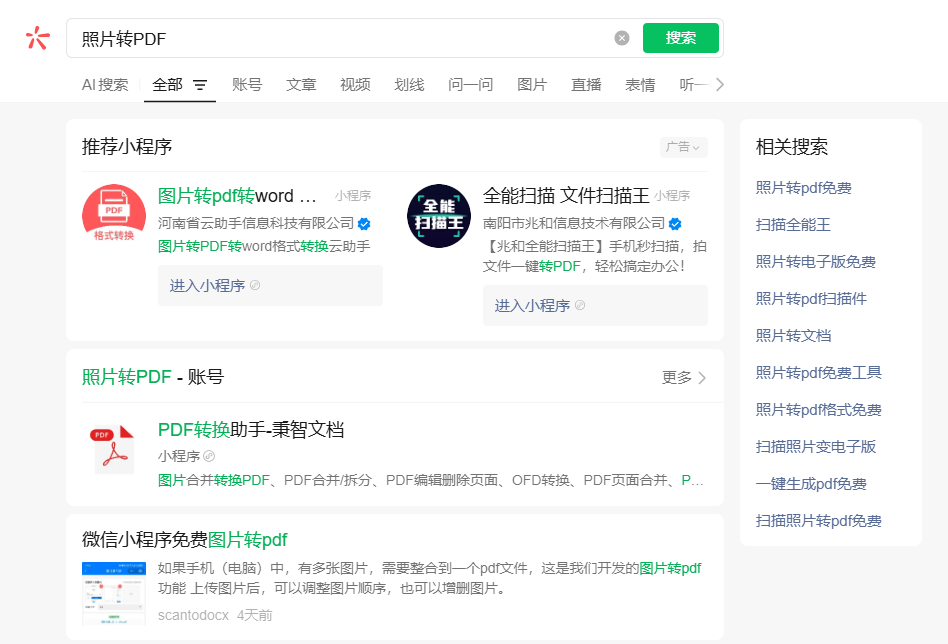Switch to the 问一问 tab
The image size is (948, 644).
(470, 85)
